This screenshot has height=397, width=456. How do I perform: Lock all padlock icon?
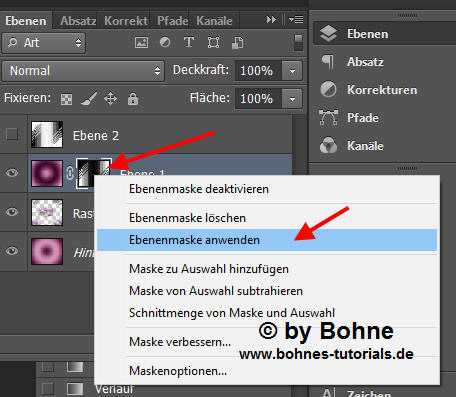(133, 99)
